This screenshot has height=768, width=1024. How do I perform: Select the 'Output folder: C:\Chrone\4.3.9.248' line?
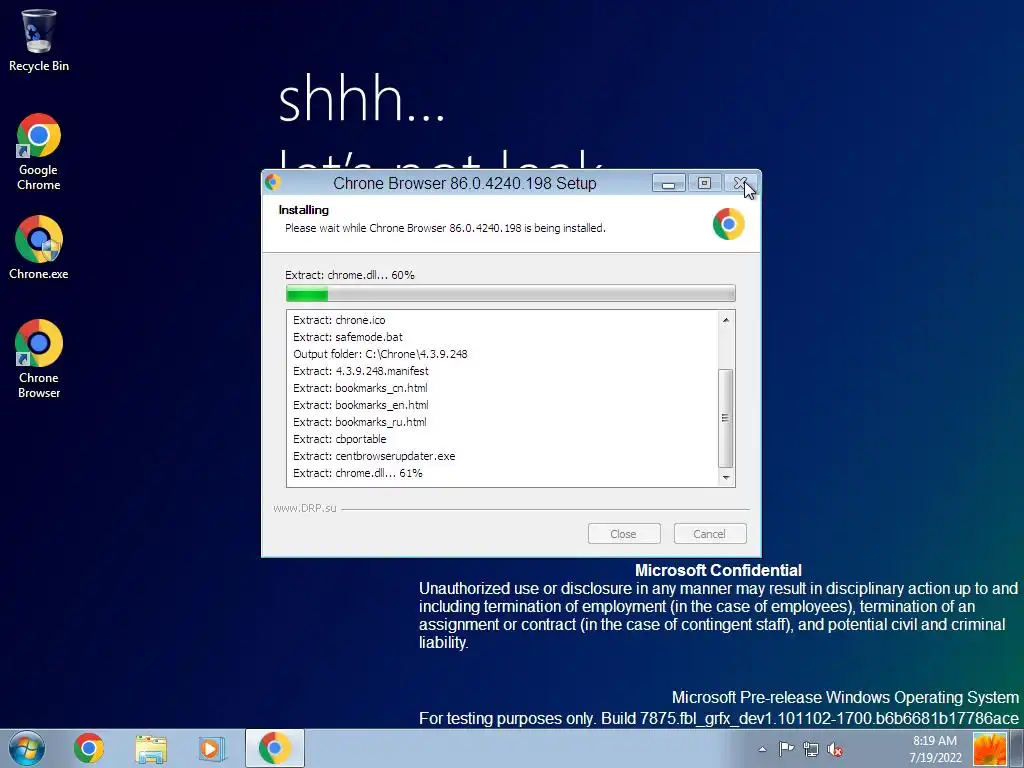pos(380,354)
